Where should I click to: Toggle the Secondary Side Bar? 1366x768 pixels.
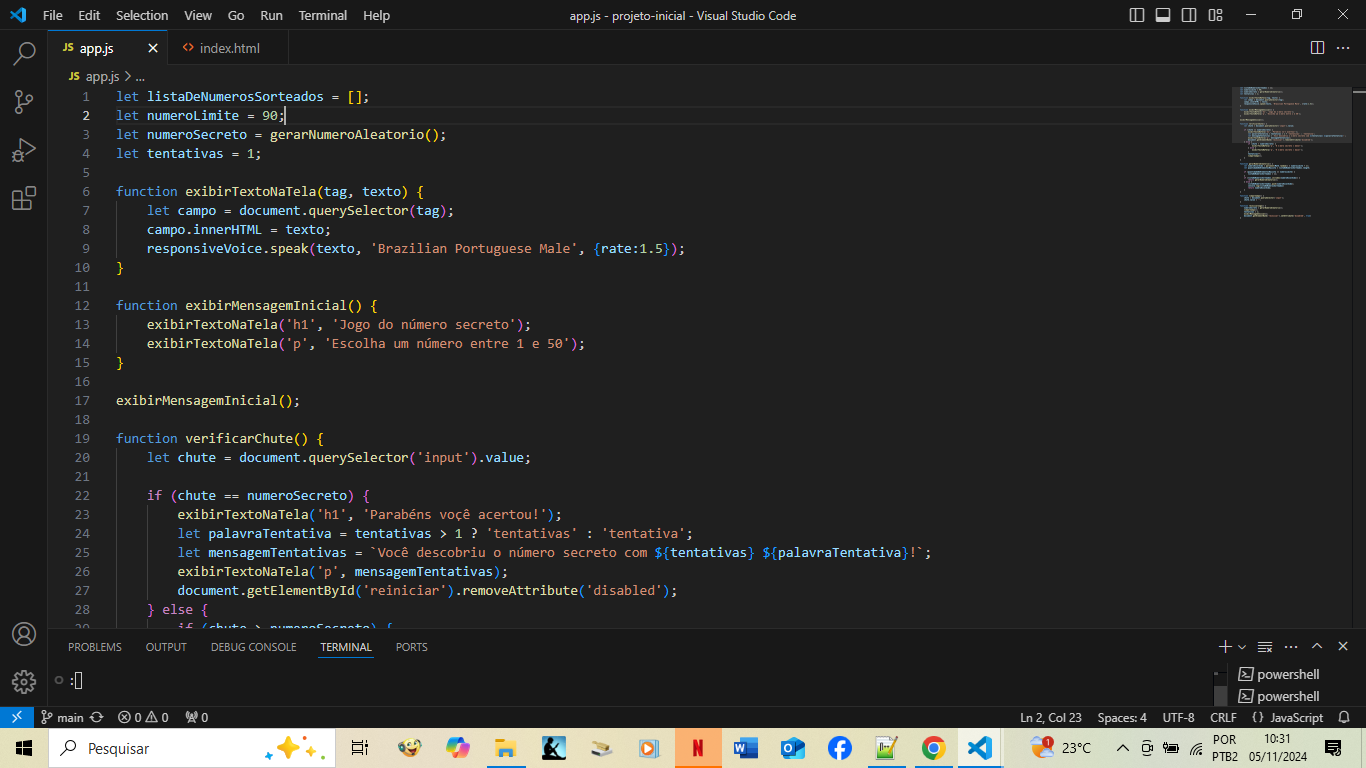(1189, 15)
